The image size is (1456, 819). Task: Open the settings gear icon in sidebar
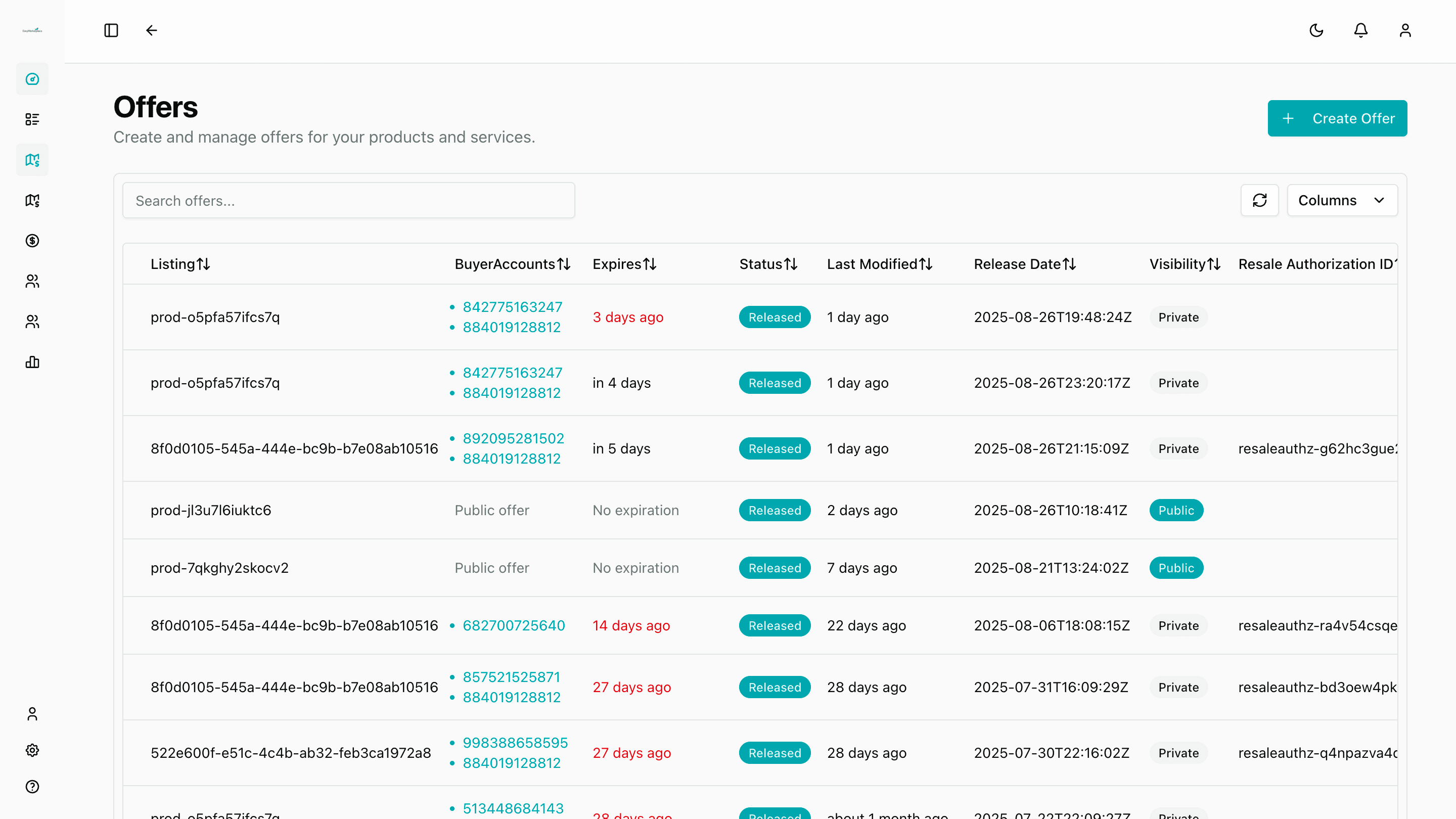(x=32, y=750)
